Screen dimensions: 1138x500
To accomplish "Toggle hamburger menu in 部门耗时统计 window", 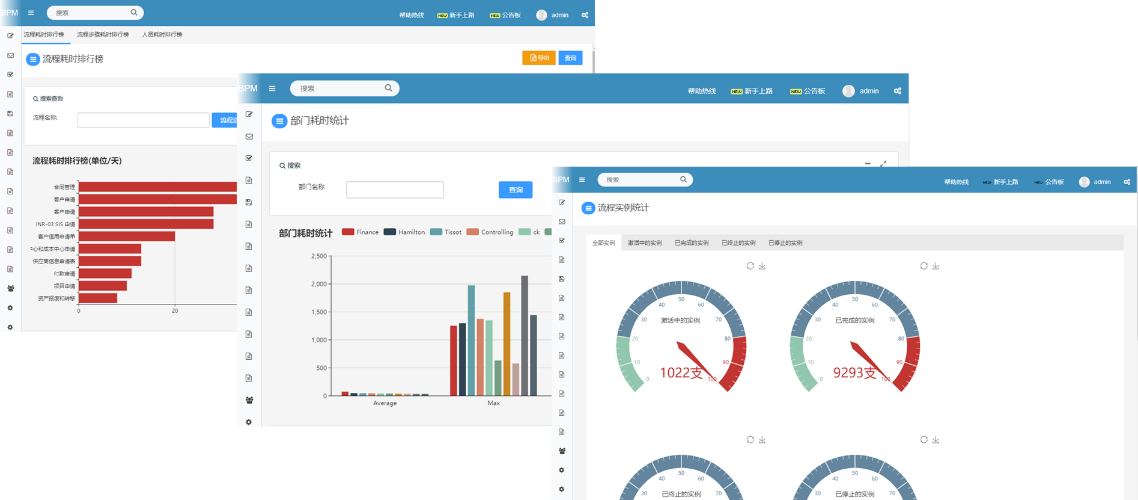I will click(x=272, y=89).
